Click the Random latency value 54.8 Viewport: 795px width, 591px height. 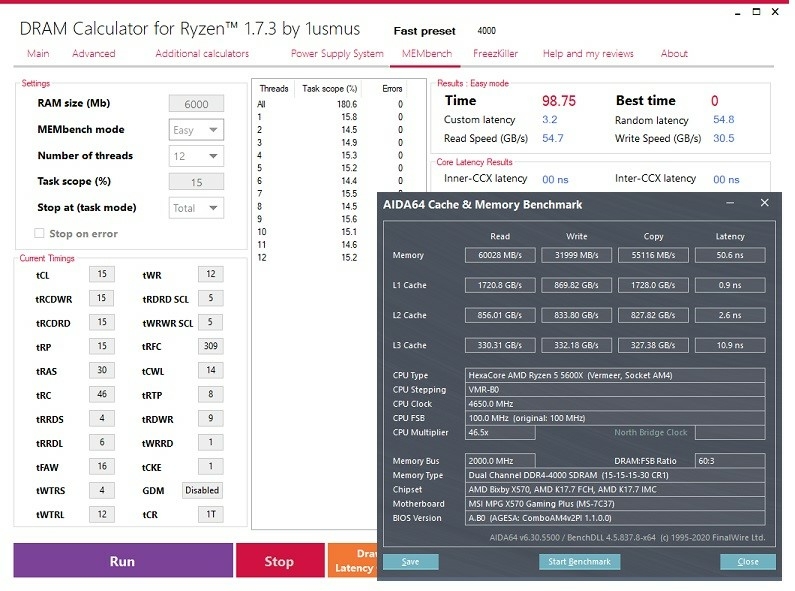[724, 120]
